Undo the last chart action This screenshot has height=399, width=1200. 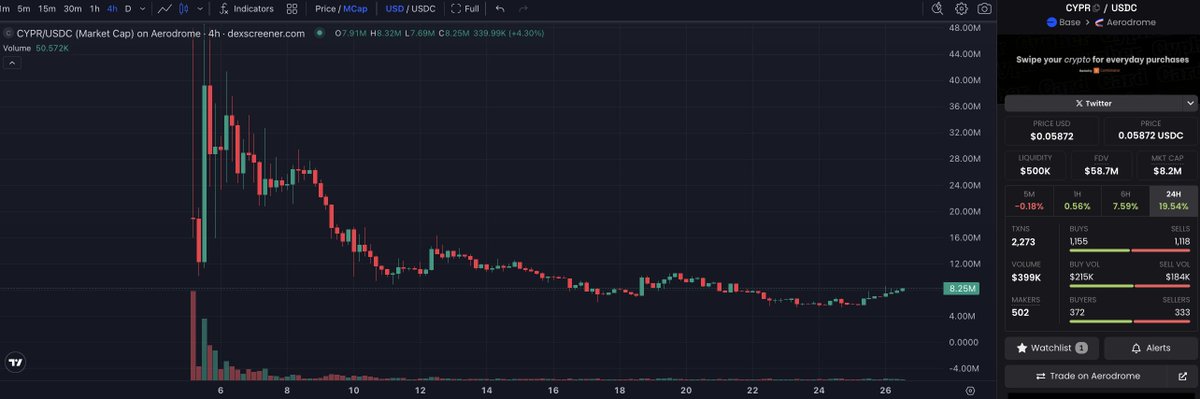500,8
